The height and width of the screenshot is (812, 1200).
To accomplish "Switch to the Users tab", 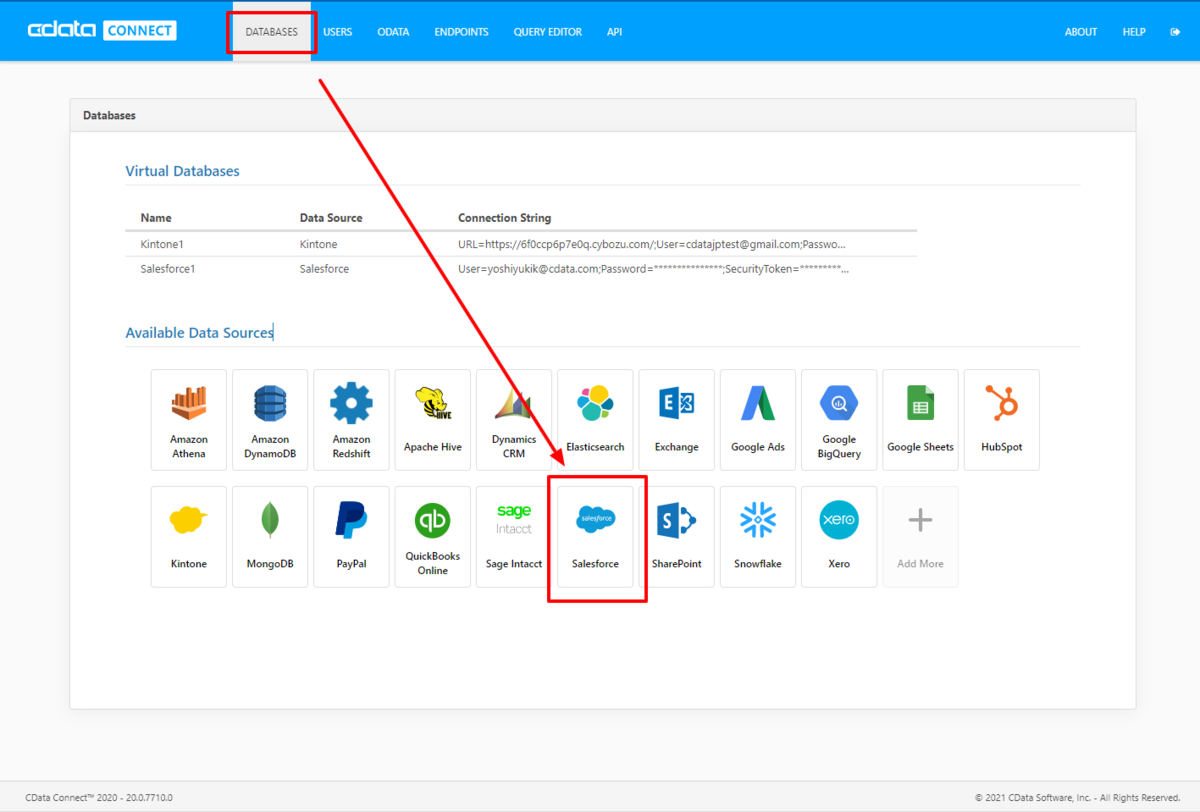I will tap(337, 32).
